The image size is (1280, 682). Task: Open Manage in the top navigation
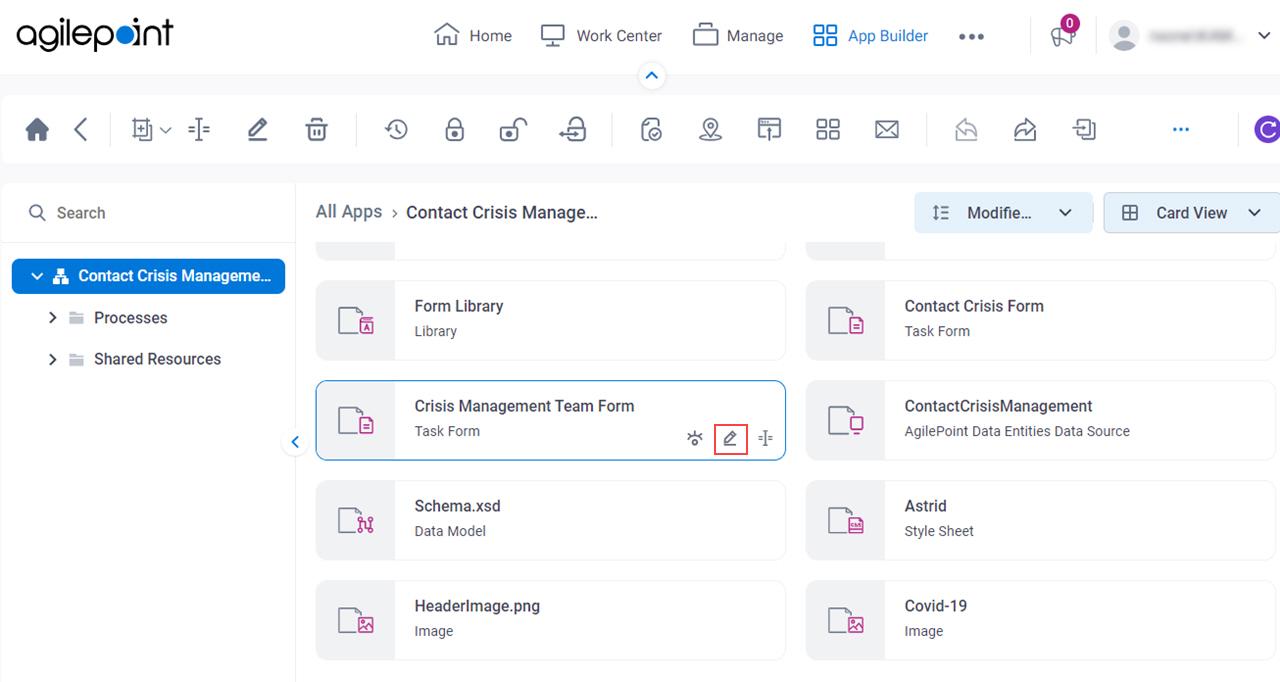(738, 35)
